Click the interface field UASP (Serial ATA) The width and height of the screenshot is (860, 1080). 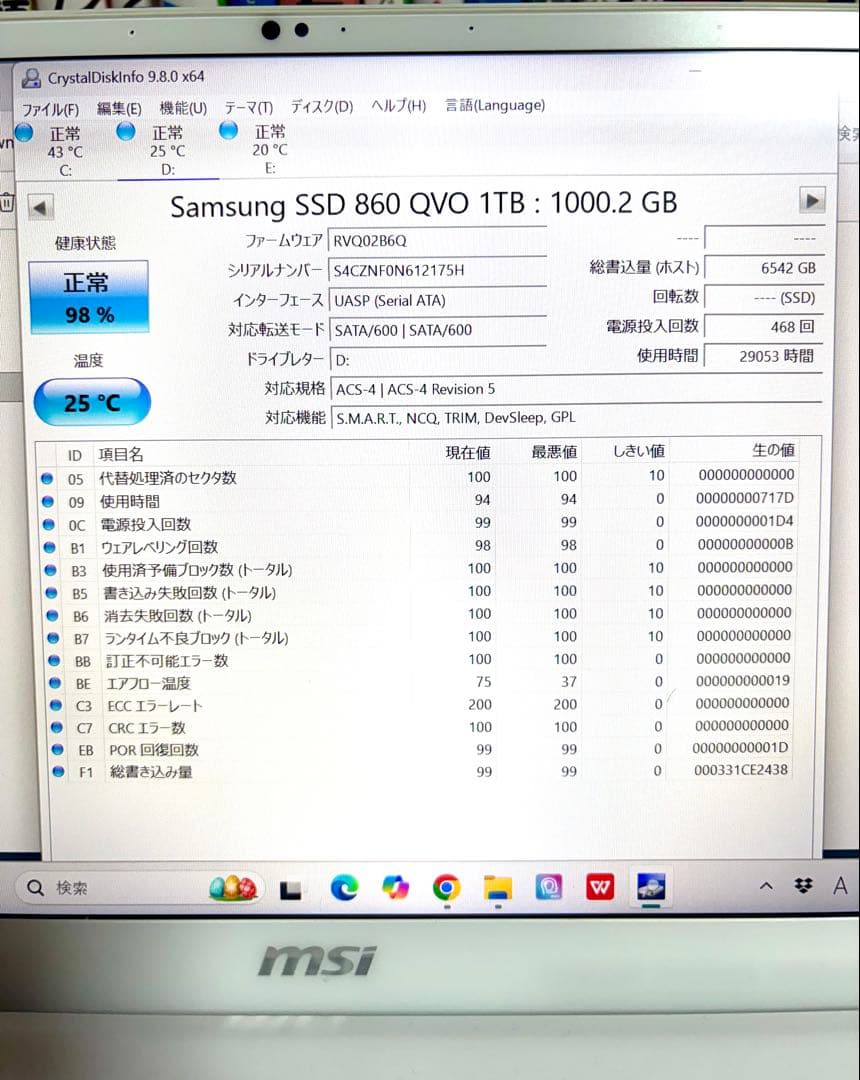(x=437, y=300)
